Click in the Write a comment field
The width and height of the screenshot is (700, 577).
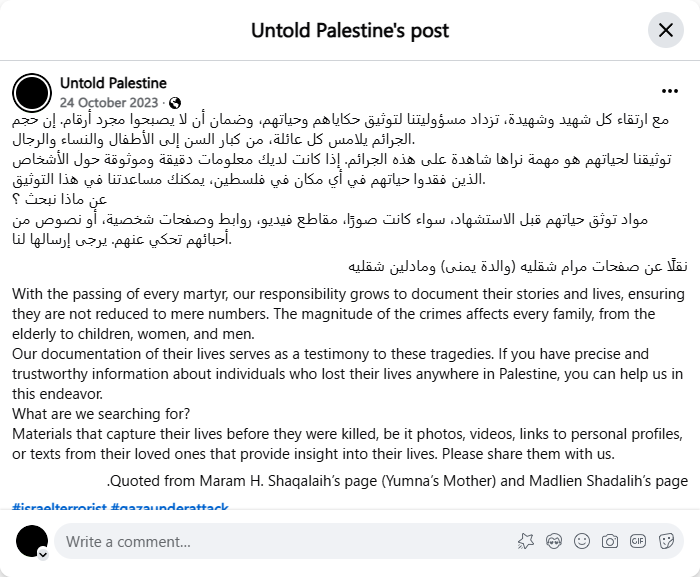pyautogui.click(x=280, y=542)
